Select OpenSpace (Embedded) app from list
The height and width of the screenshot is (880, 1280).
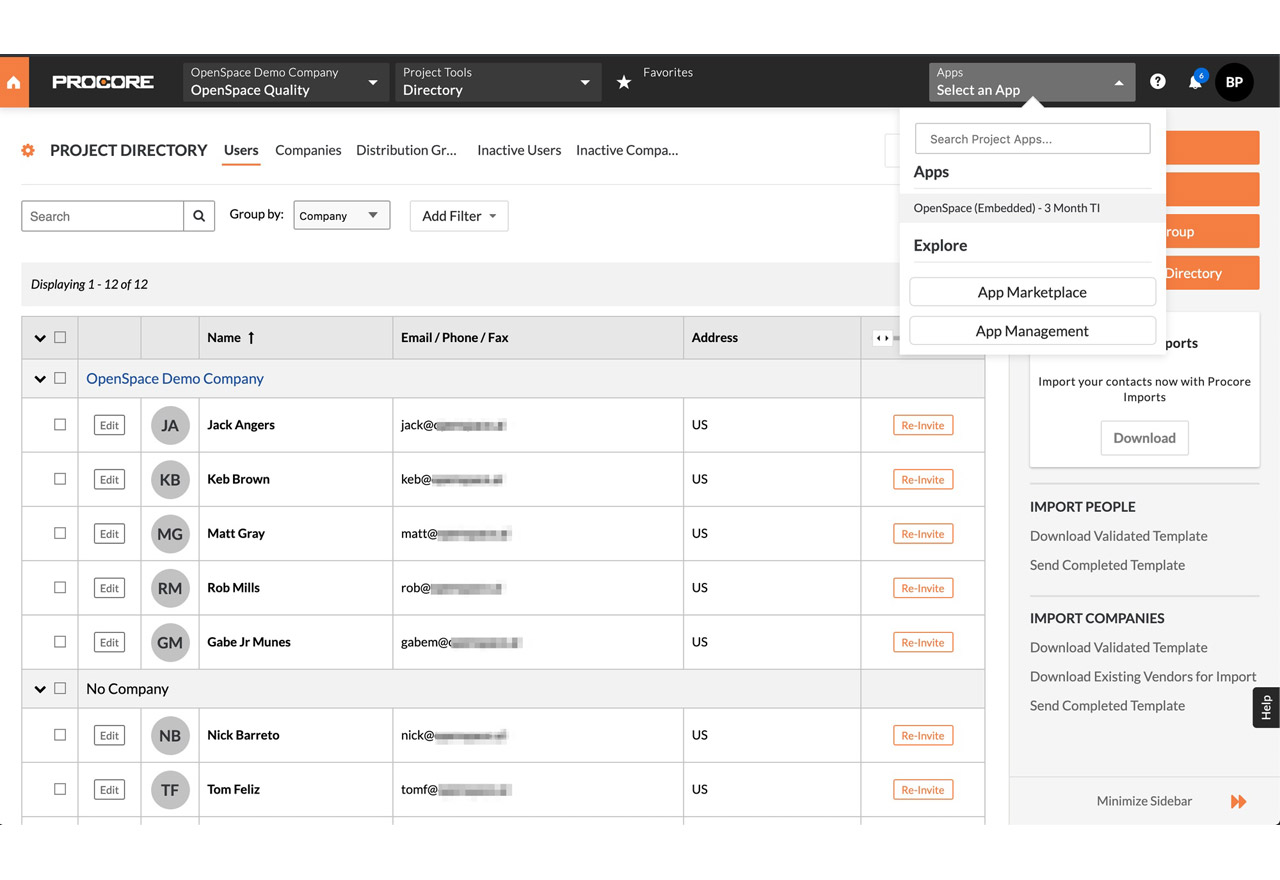1006,208
